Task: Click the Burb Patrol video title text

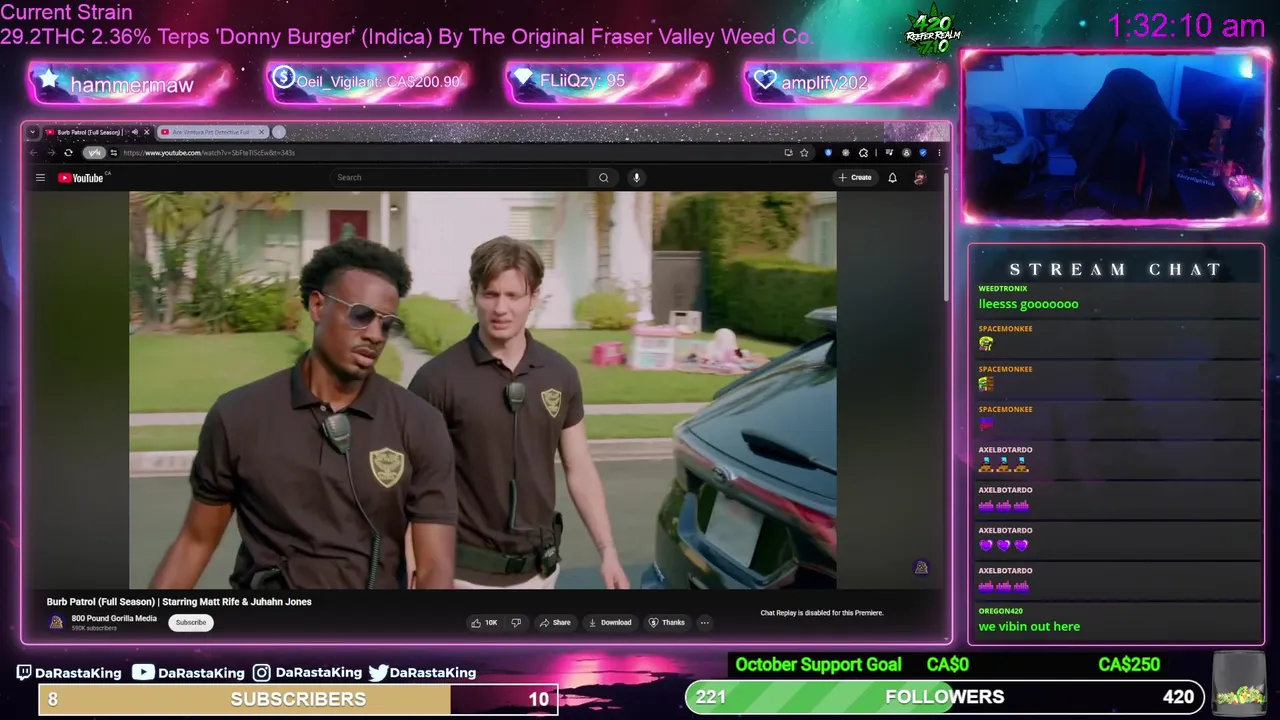Action: [179, 602]
